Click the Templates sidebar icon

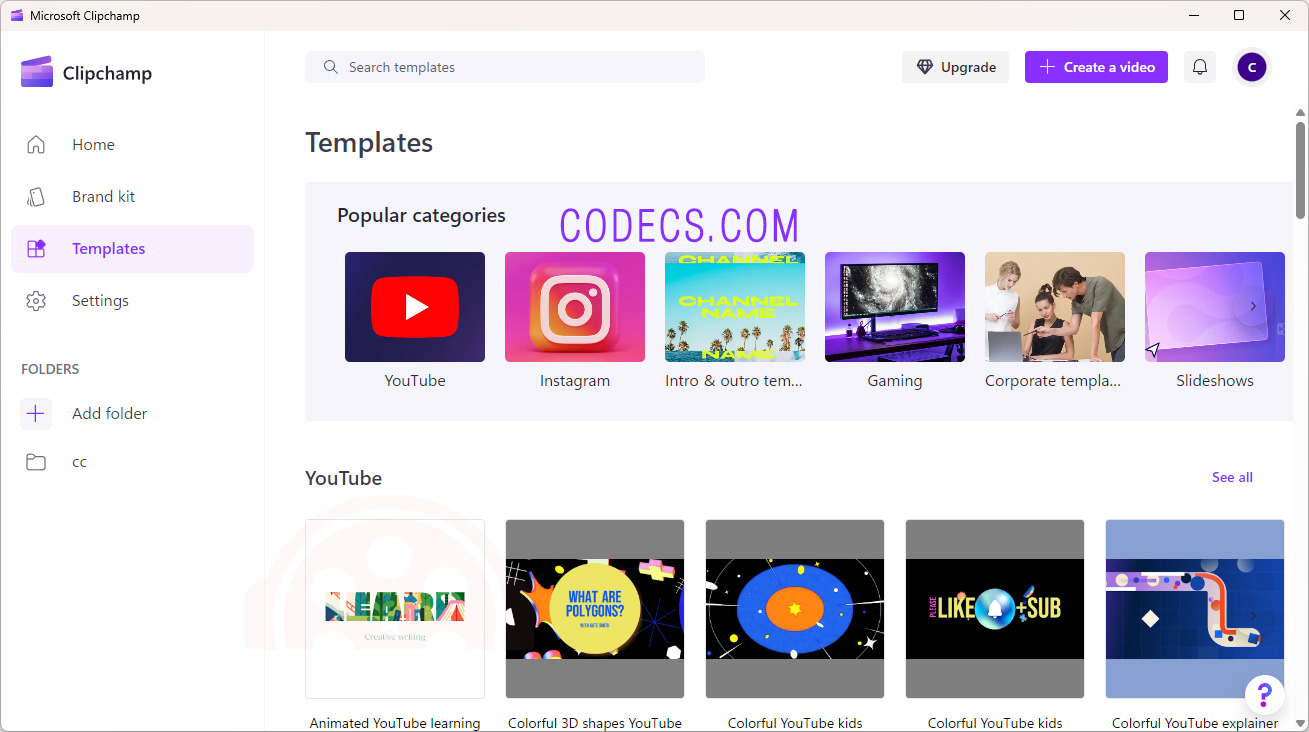click(x=36, y=249)
